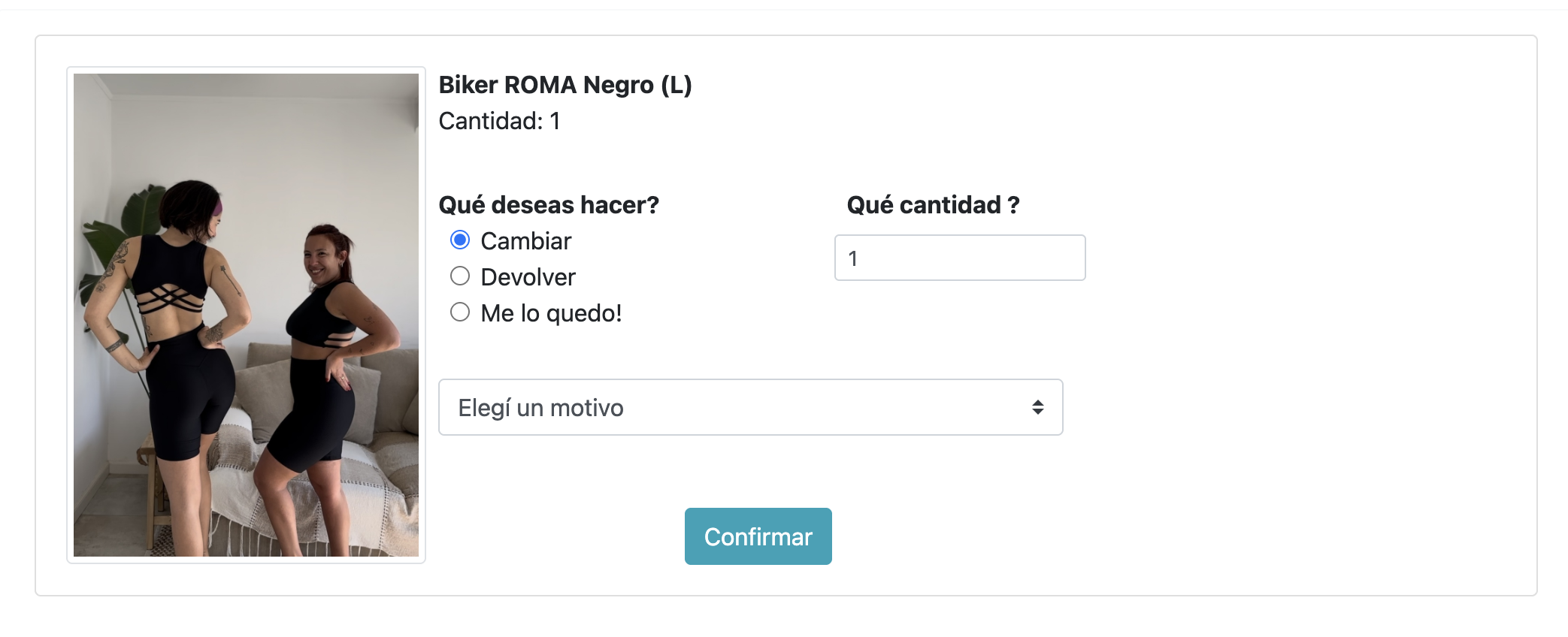
Task: Click the Biker ROMA Negro (L) title
Action: 565,85
